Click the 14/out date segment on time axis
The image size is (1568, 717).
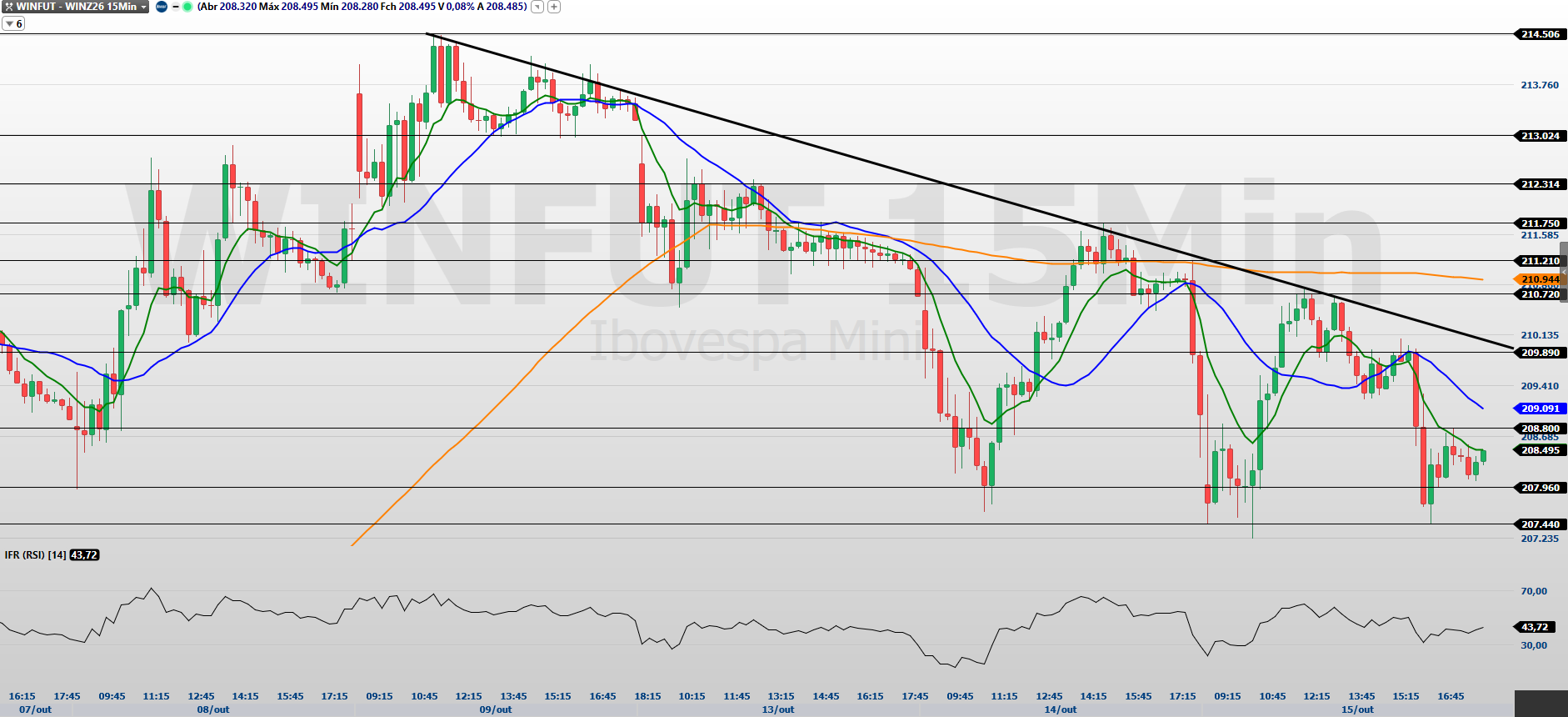pos(1061,709)
